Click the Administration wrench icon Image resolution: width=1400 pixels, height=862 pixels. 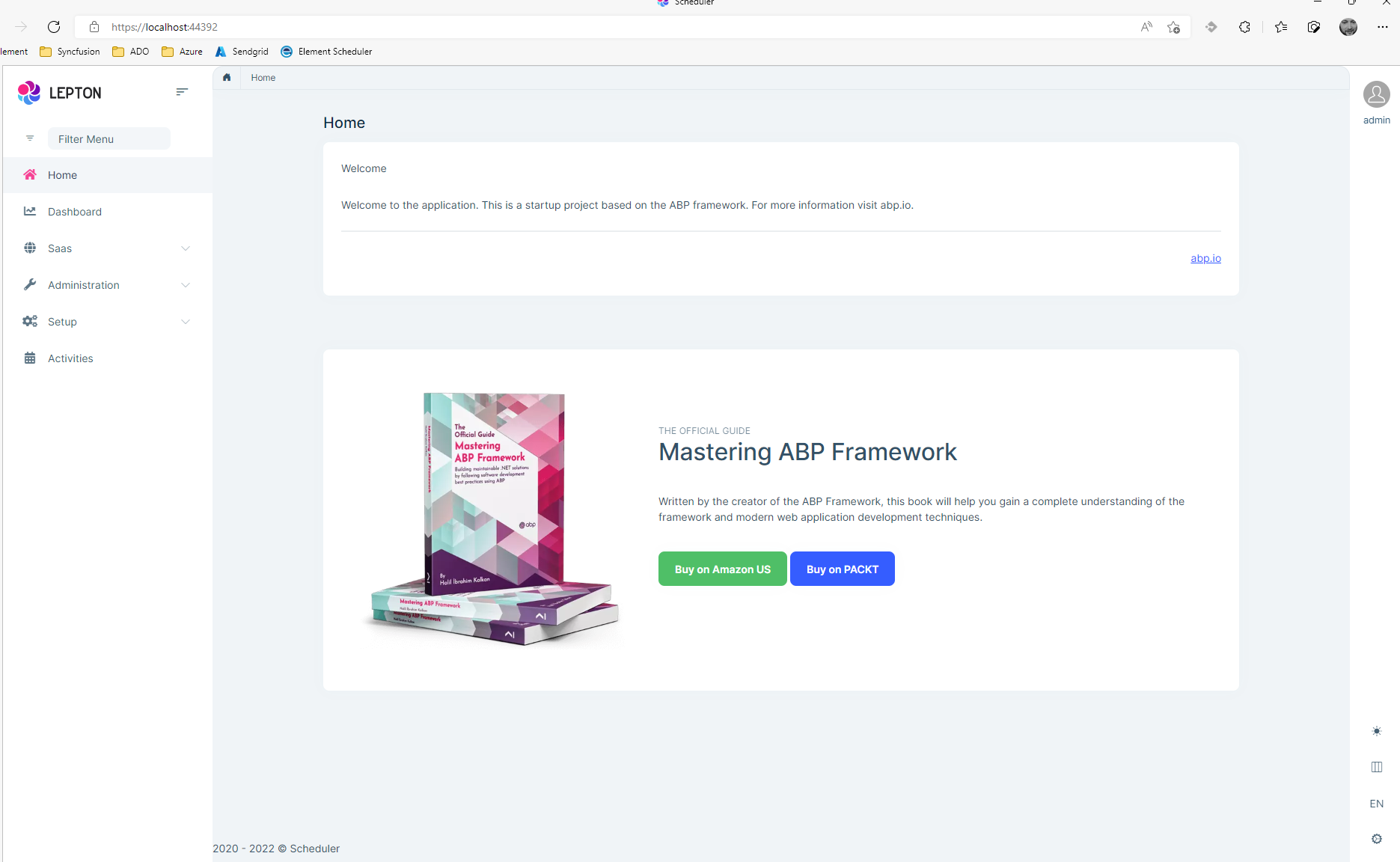(30, 284)
